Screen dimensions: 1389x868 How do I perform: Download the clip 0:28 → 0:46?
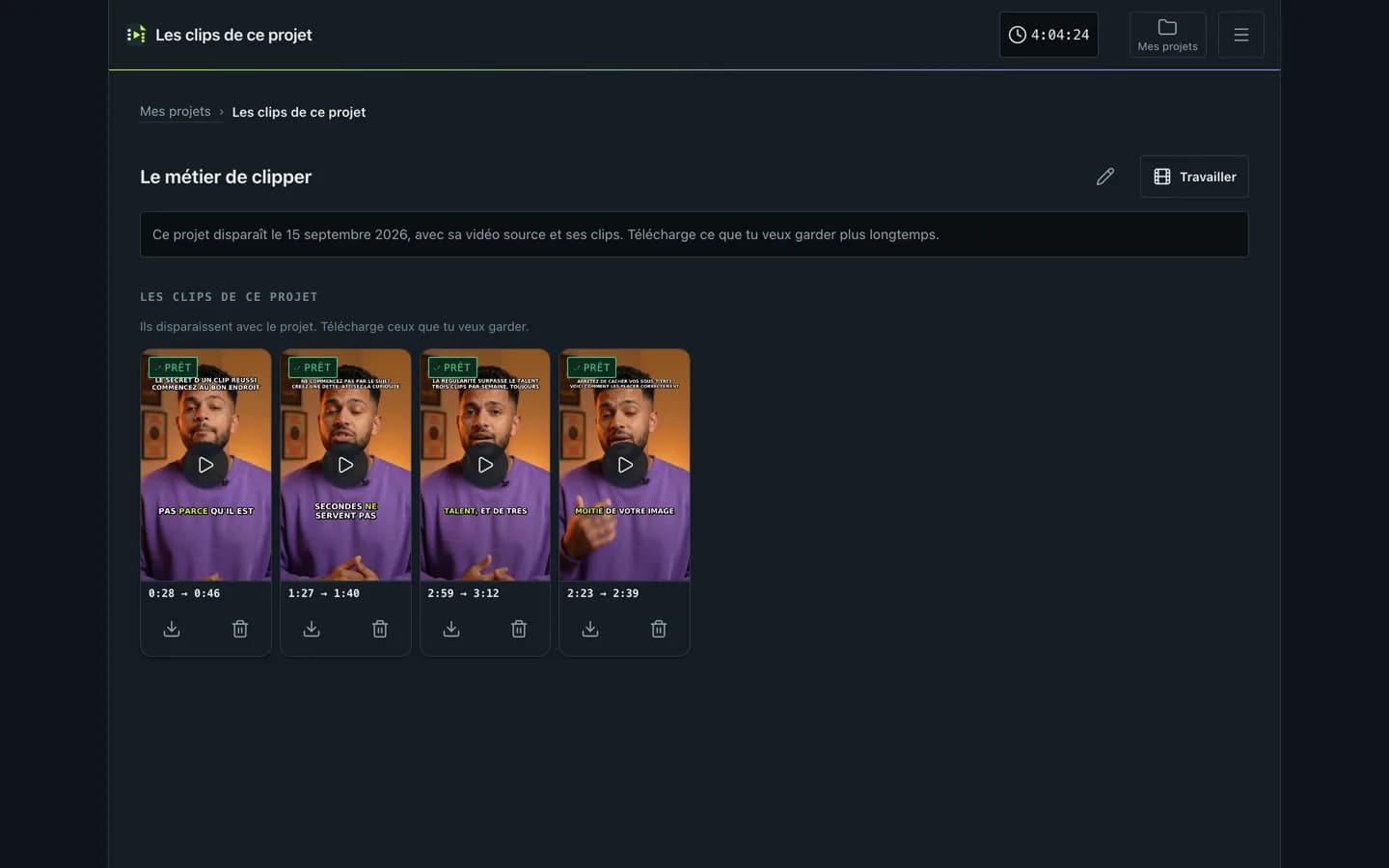(x=172, y=629)
